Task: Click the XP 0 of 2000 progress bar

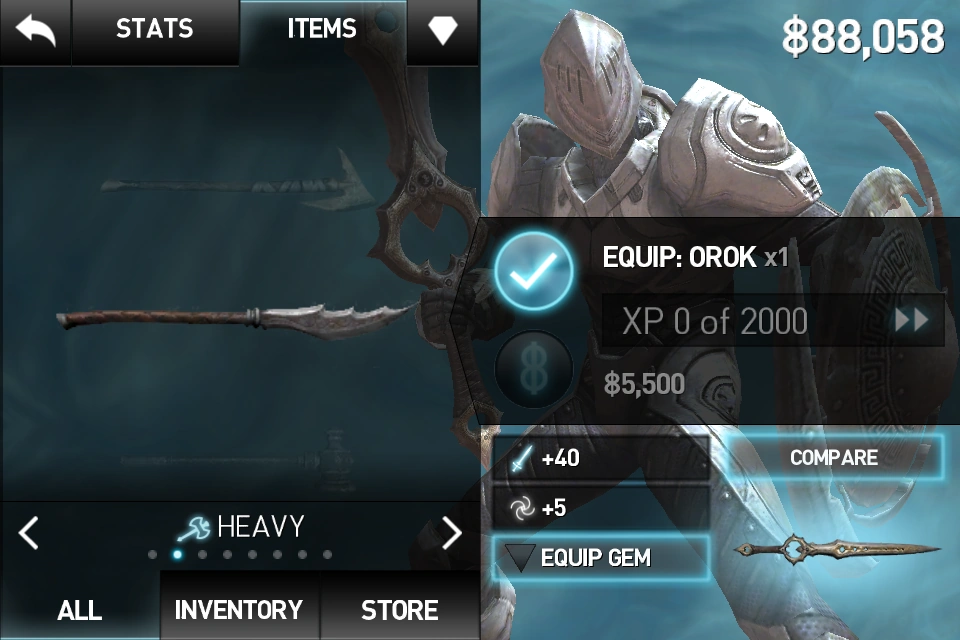Action: click(773, 320)
